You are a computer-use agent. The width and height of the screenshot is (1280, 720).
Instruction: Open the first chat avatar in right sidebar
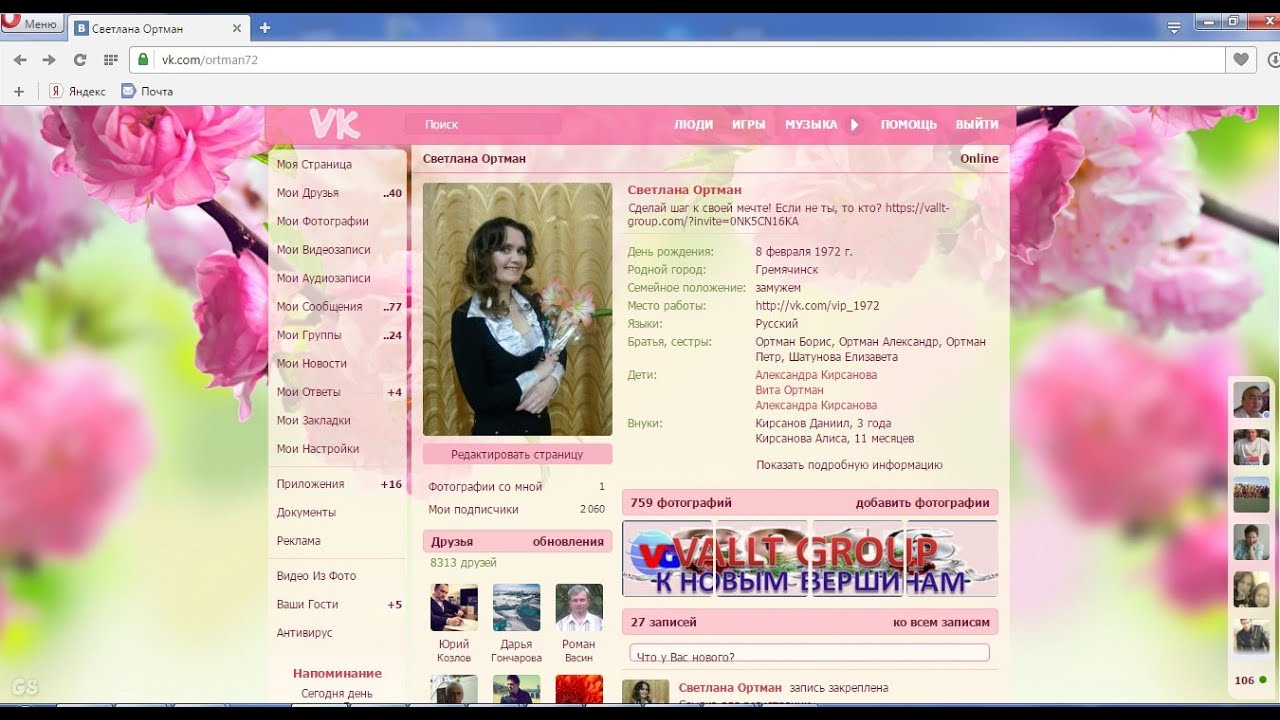pyautogui.click(x=1251, y=400)
